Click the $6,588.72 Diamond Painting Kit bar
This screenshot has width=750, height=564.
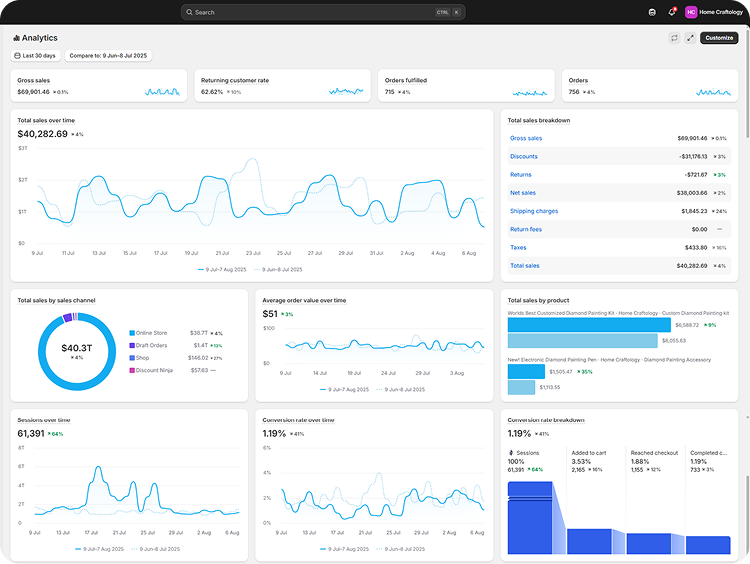[589, 325]
